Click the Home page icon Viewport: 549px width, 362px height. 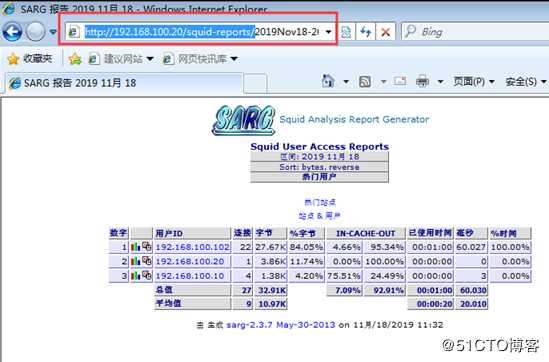[x=328, y=81]
